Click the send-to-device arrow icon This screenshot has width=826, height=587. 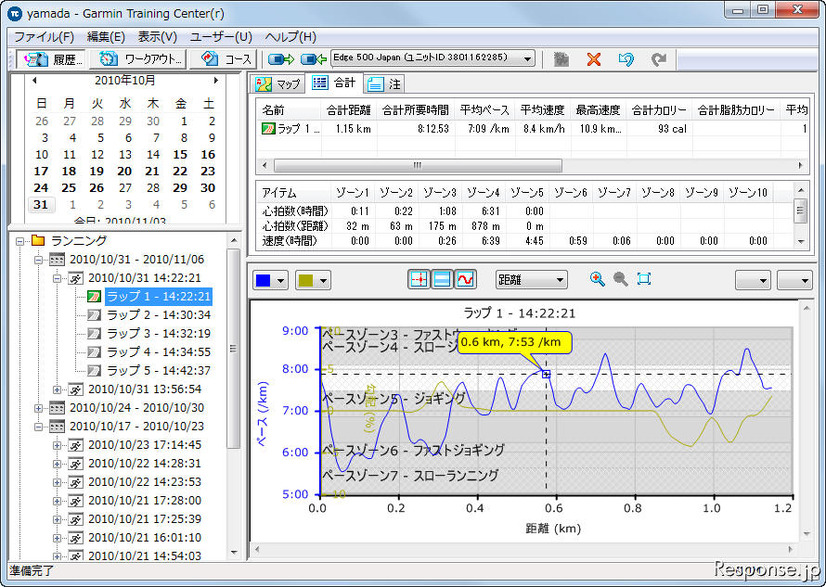coord(280,59)
